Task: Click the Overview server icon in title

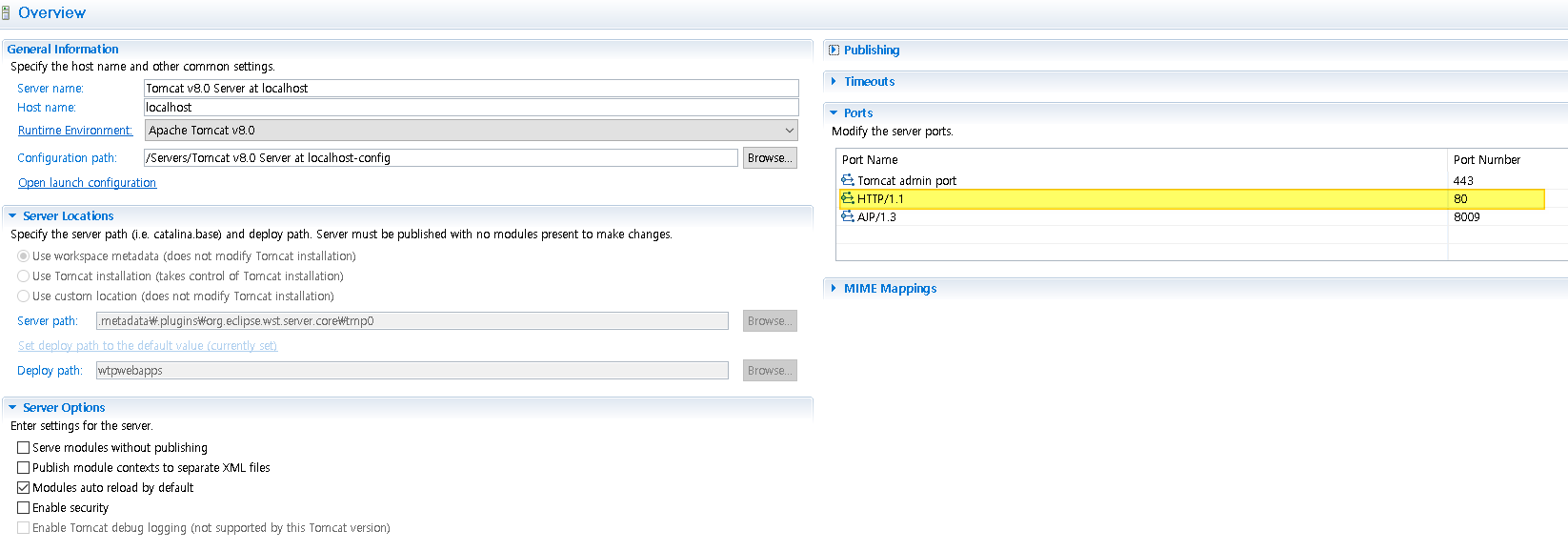Action: (6, 12)
